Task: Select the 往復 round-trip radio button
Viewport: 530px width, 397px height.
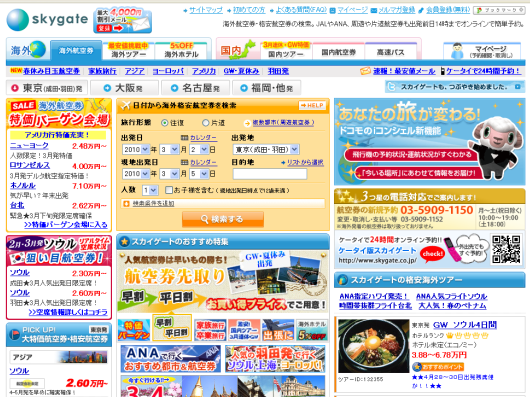Action: pyautogui.click(x=165, y=123)
